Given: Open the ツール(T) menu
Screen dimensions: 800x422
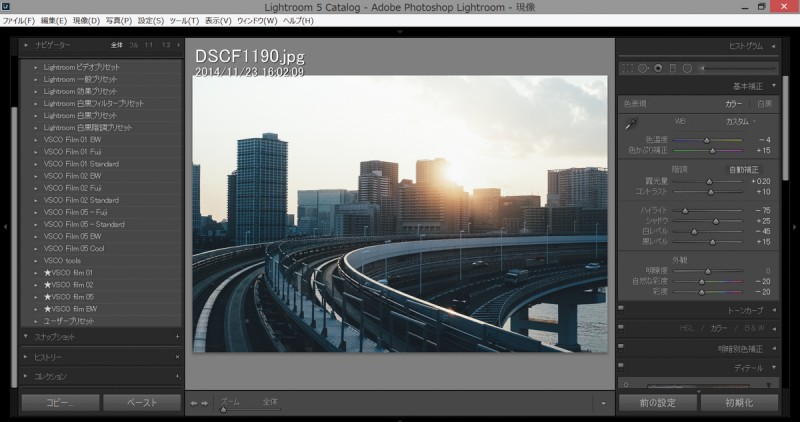Looking at the screenshot, I should coord(184,21).
